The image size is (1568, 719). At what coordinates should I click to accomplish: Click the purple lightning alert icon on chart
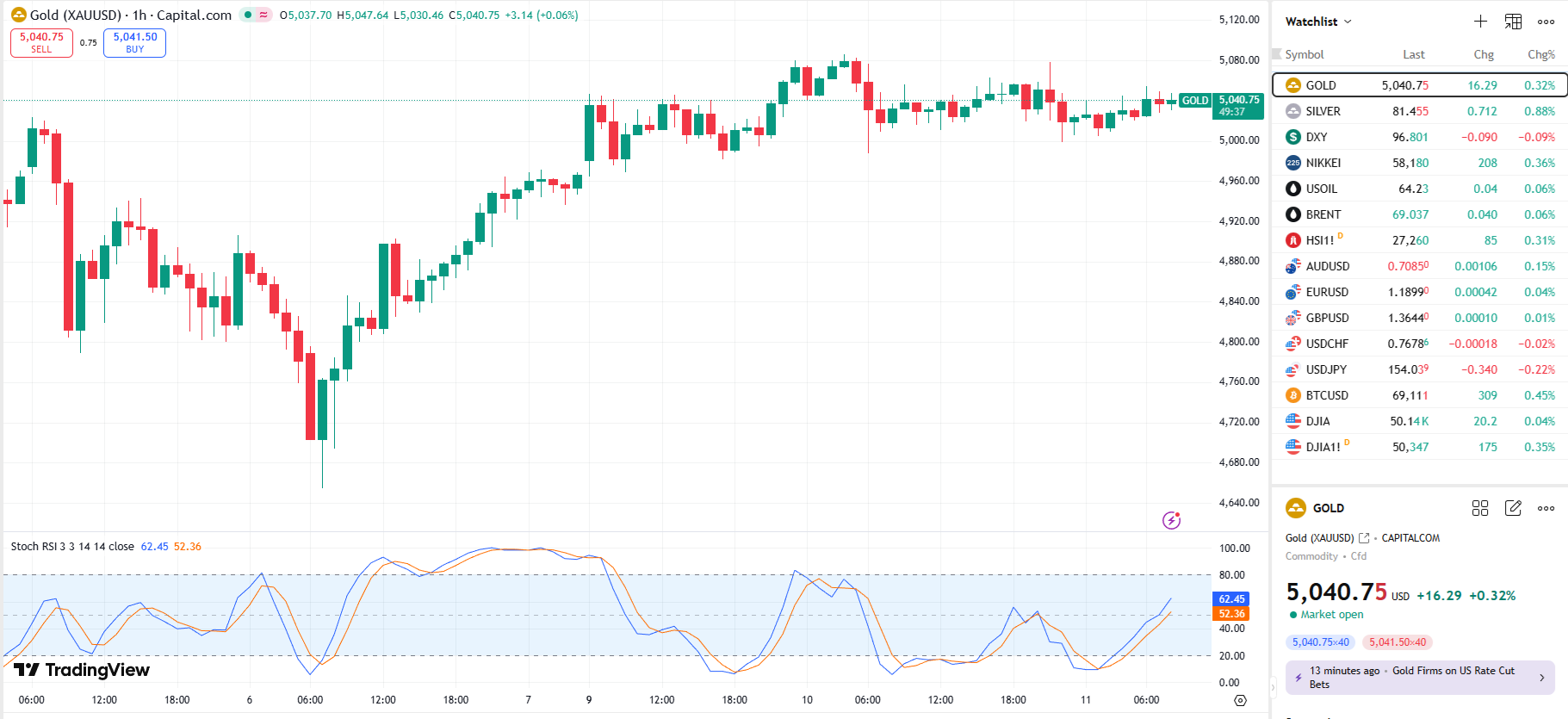click(x=1171, y=520)
